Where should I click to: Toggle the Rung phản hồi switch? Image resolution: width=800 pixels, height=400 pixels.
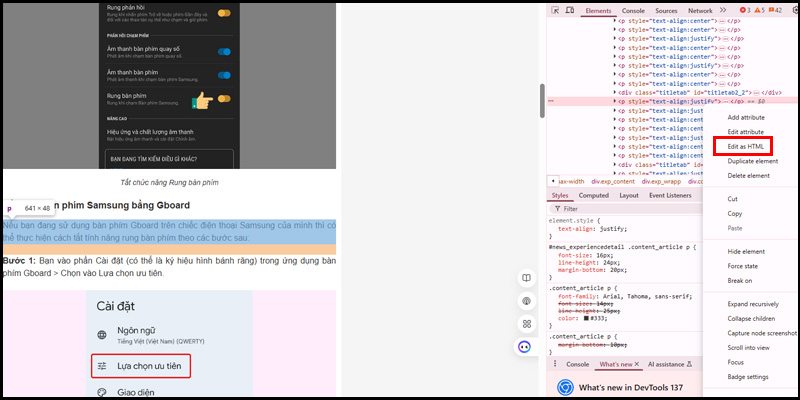point(224,13)
